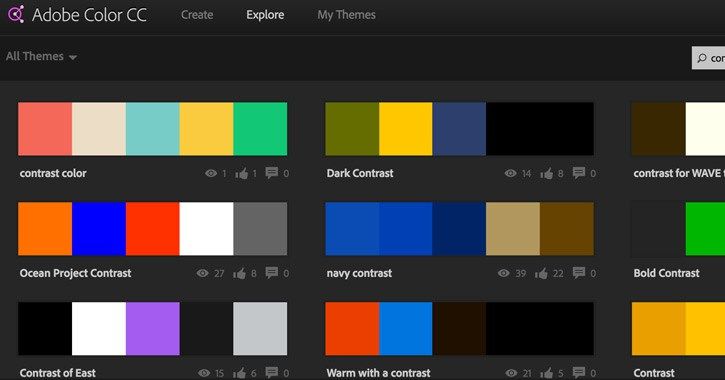Open comments icon for Warm with a contrast
This screenshot has height=380, width=725.
579,373
